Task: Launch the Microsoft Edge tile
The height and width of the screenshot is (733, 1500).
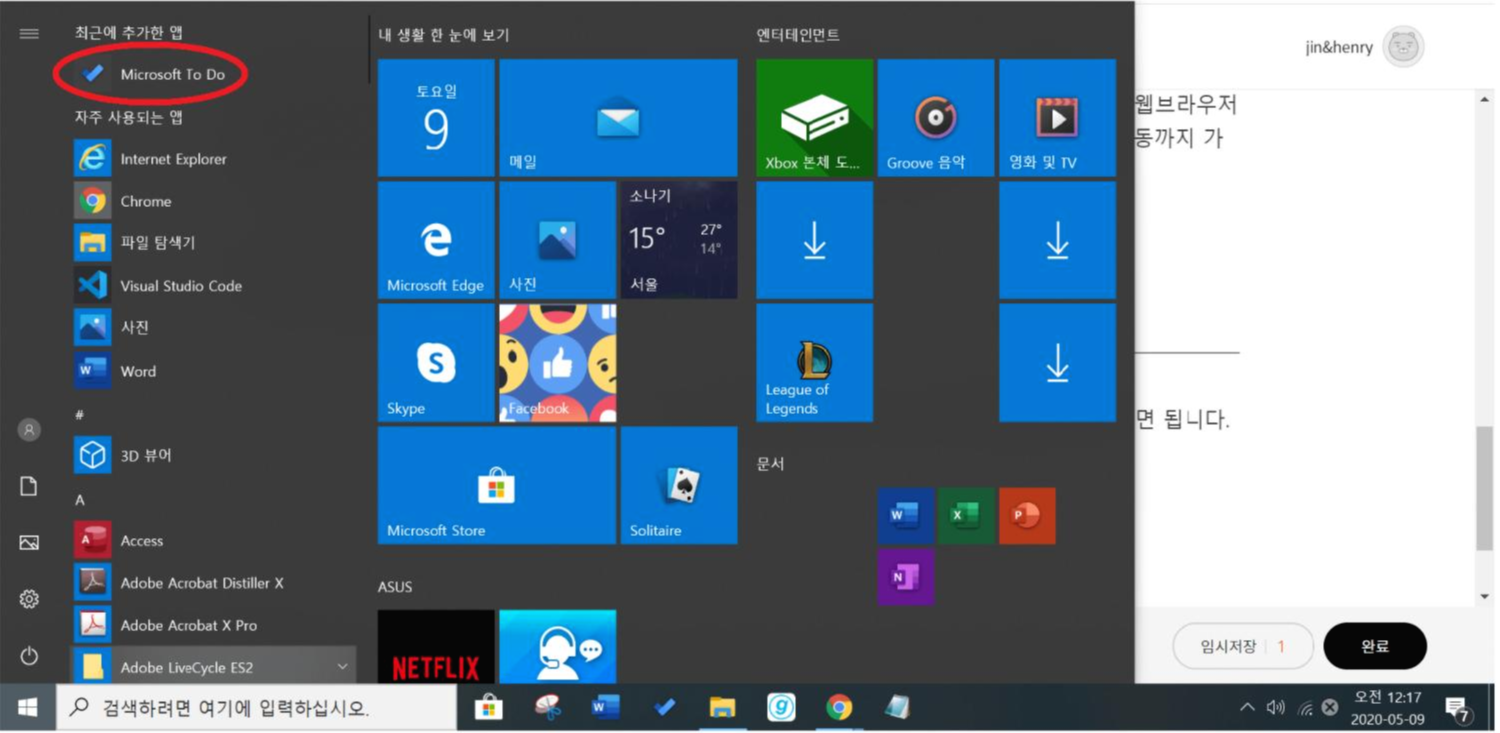Action: pos(436,240)
